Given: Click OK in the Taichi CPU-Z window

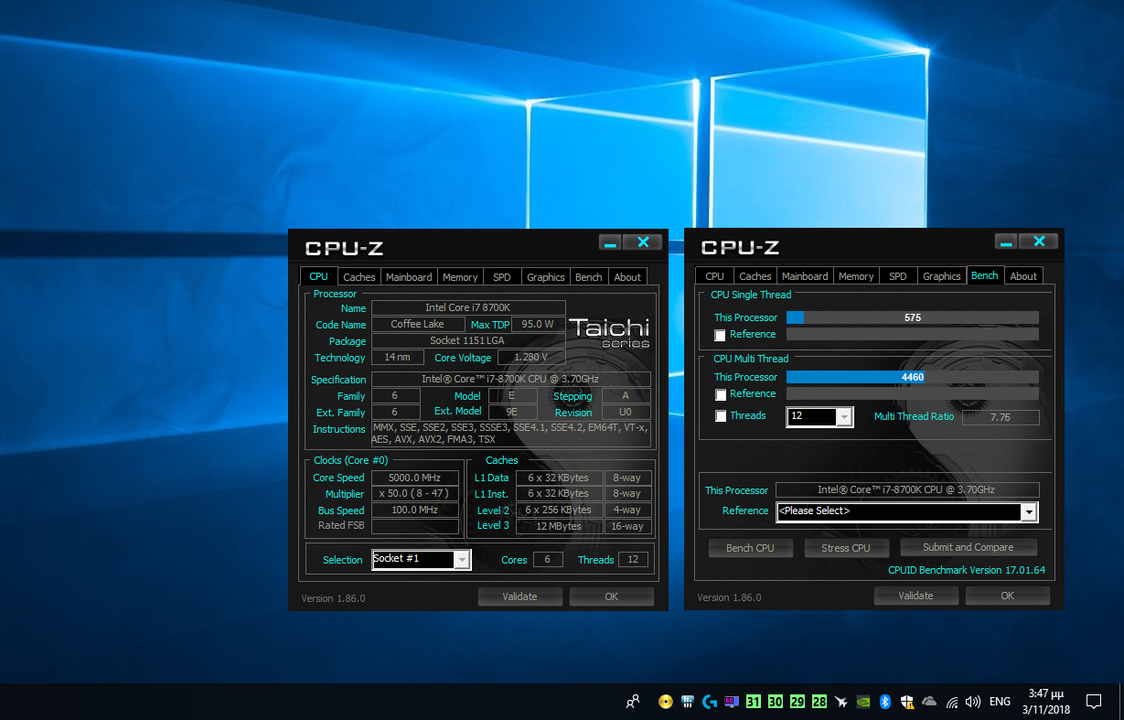Looking at the screenshot, I should (611, 597).
